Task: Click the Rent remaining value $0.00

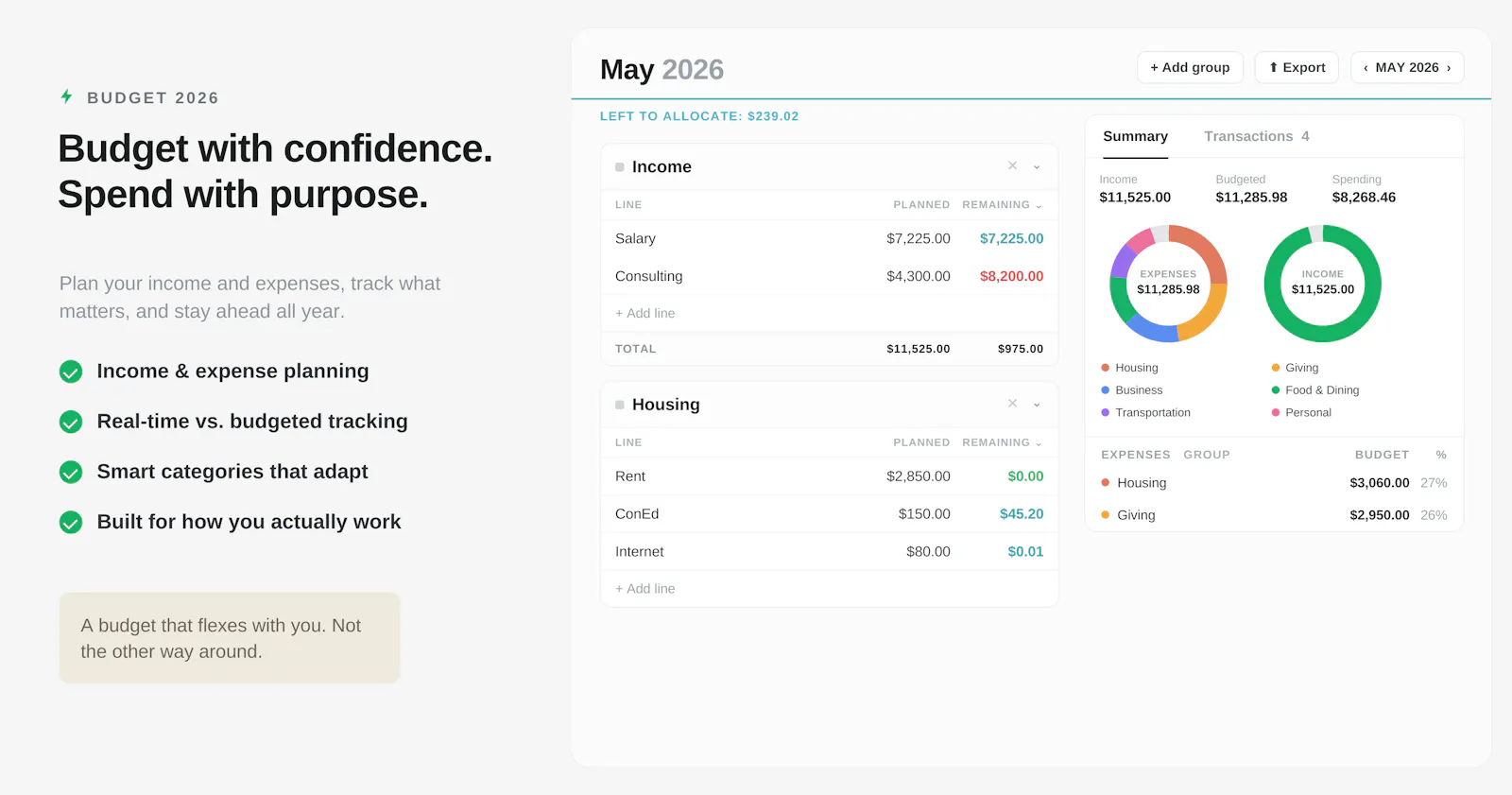Action: pyautogui.click(x=1025, y=476)
